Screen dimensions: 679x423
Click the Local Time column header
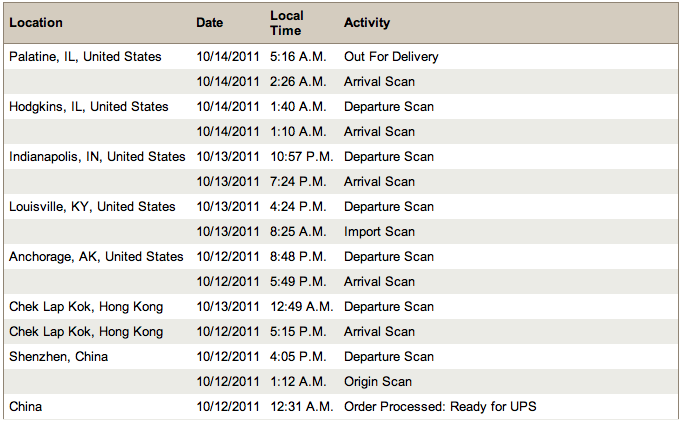[287, 23]
